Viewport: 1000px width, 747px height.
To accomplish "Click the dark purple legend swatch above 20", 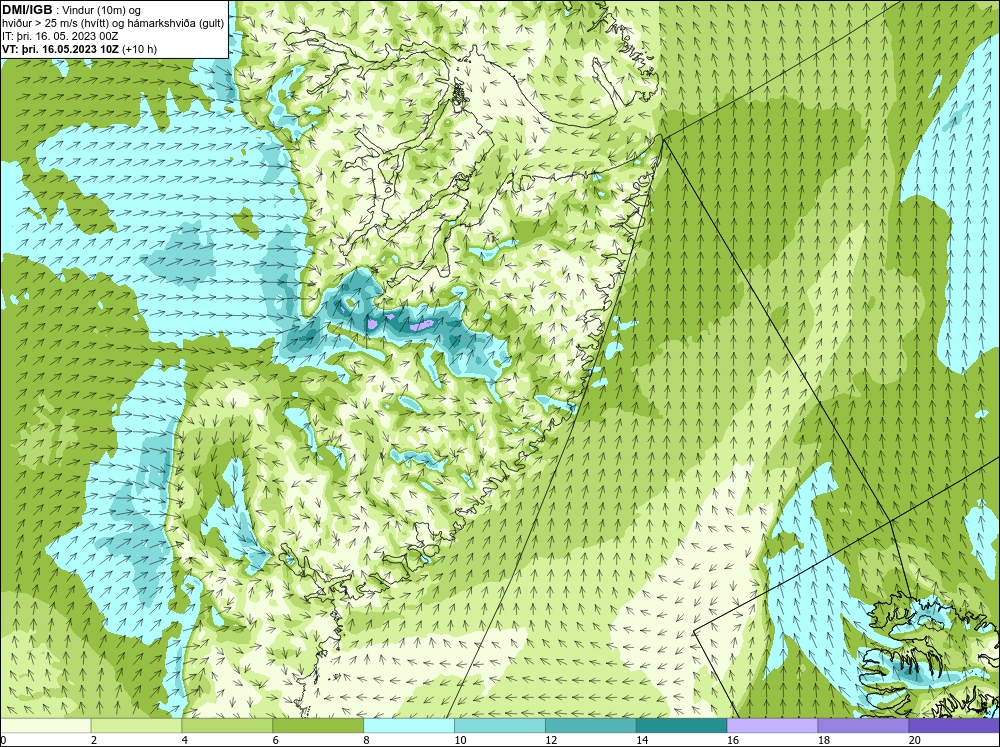I will tap(953, 725).
